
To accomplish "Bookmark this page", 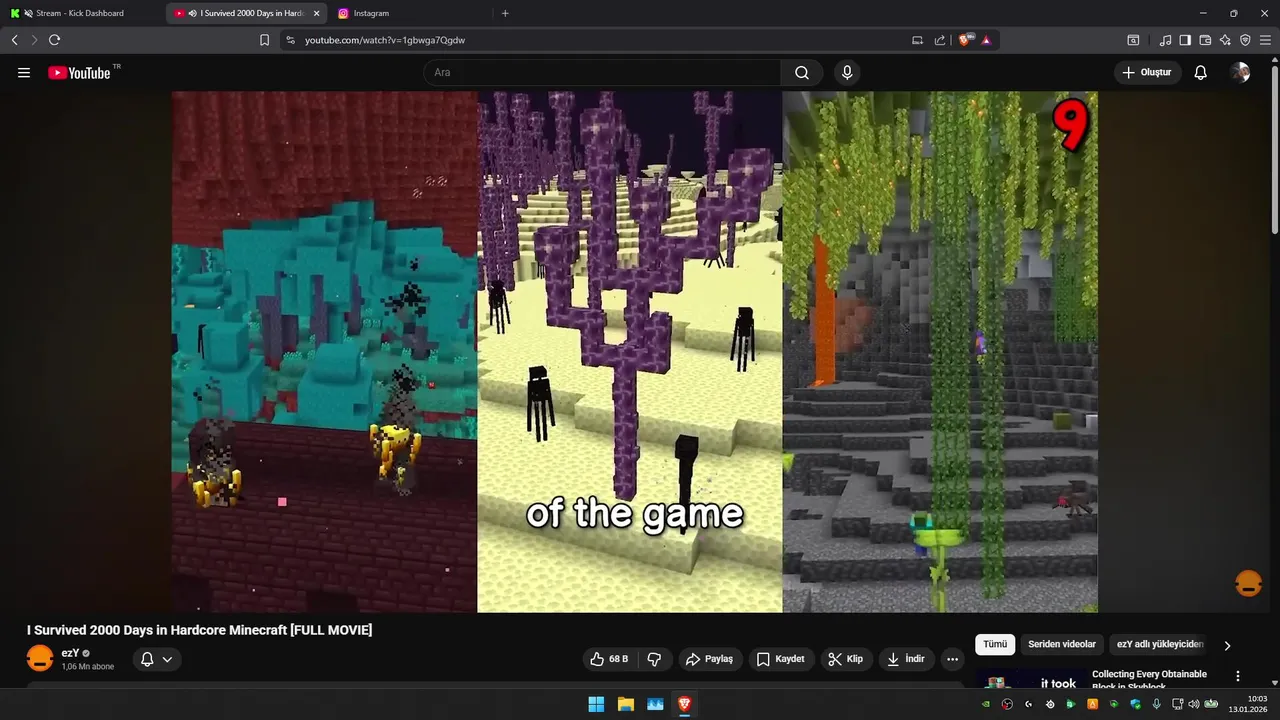I will point(264,40).
